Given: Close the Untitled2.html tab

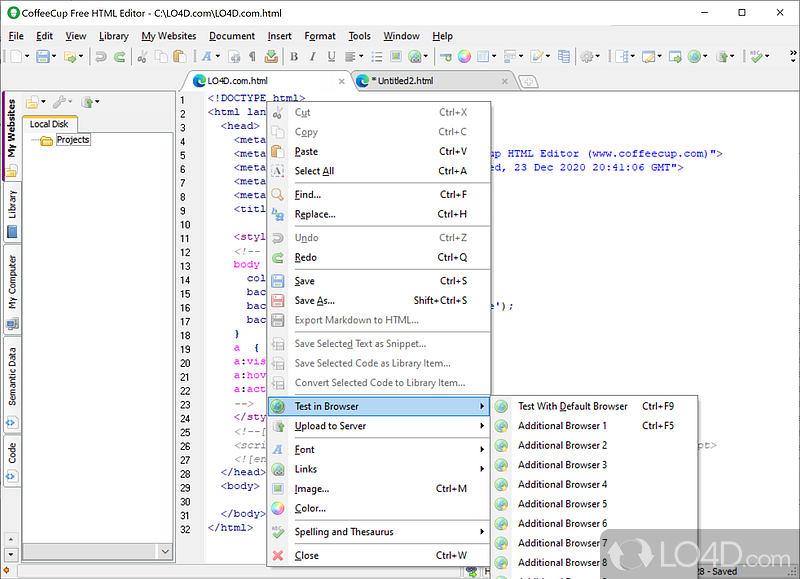Looking at the screenshot, I should pos(505,82).
